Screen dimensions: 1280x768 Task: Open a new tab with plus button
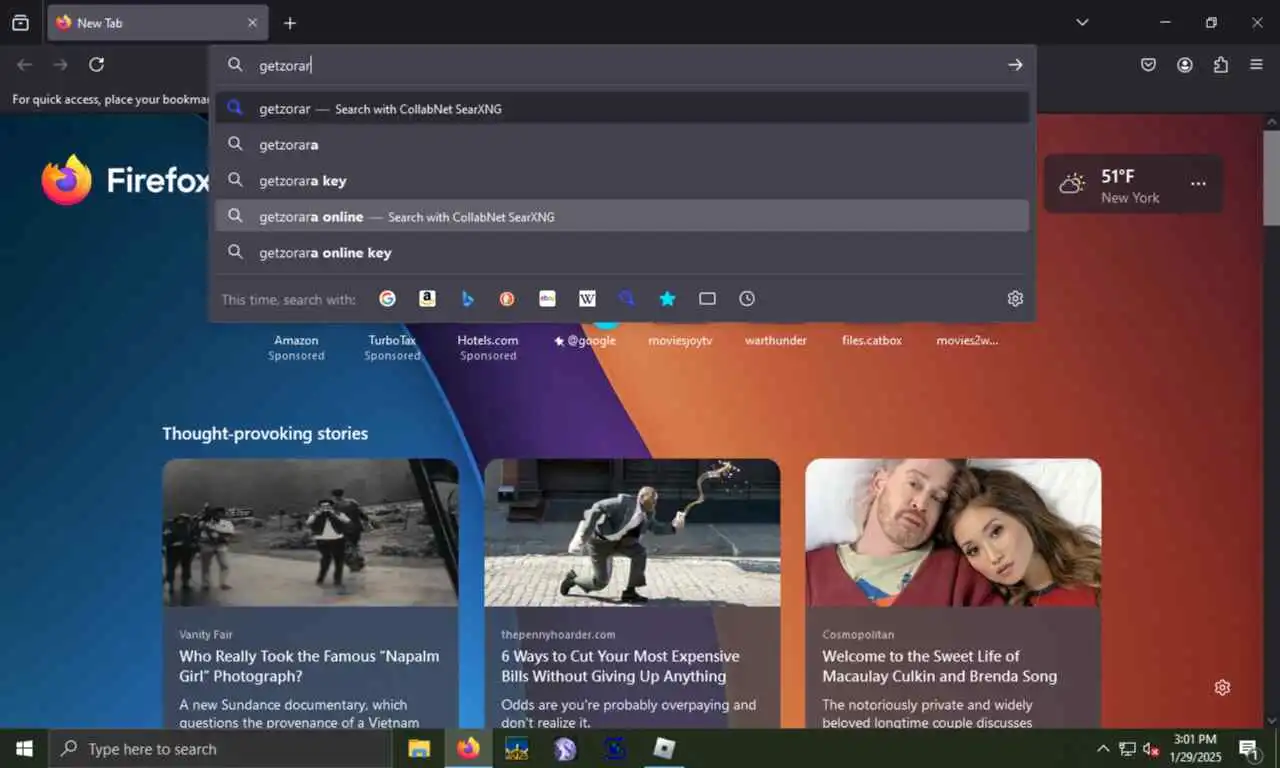(x=290, y=23)
